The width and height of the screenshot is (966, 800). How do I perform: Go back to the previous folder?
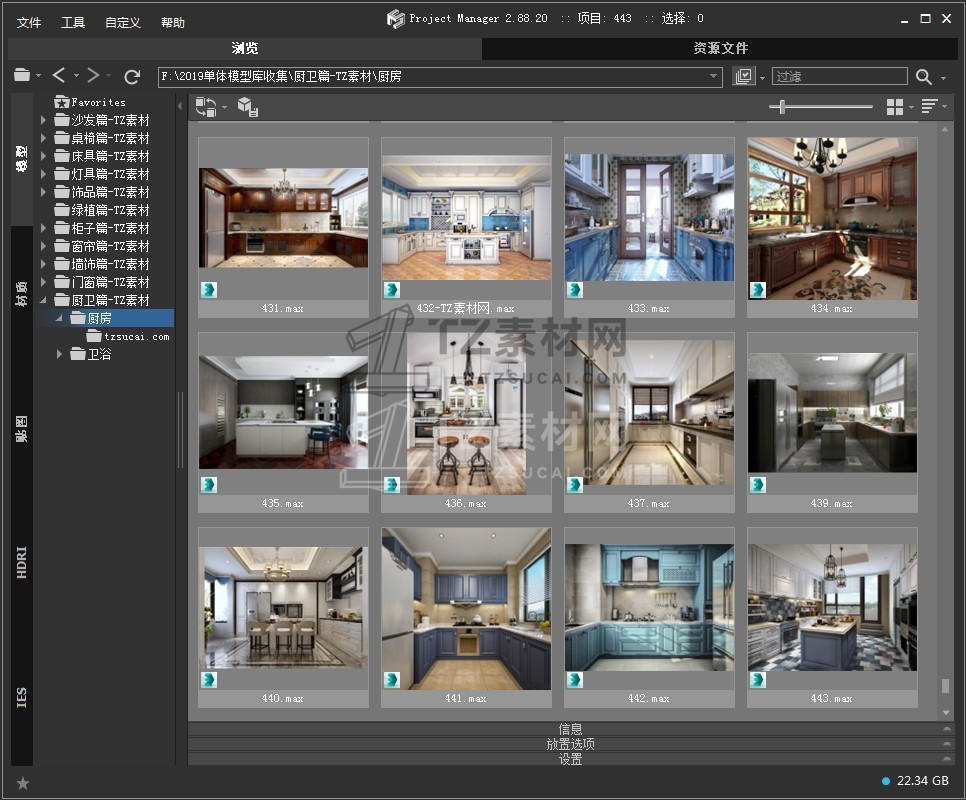59,76
